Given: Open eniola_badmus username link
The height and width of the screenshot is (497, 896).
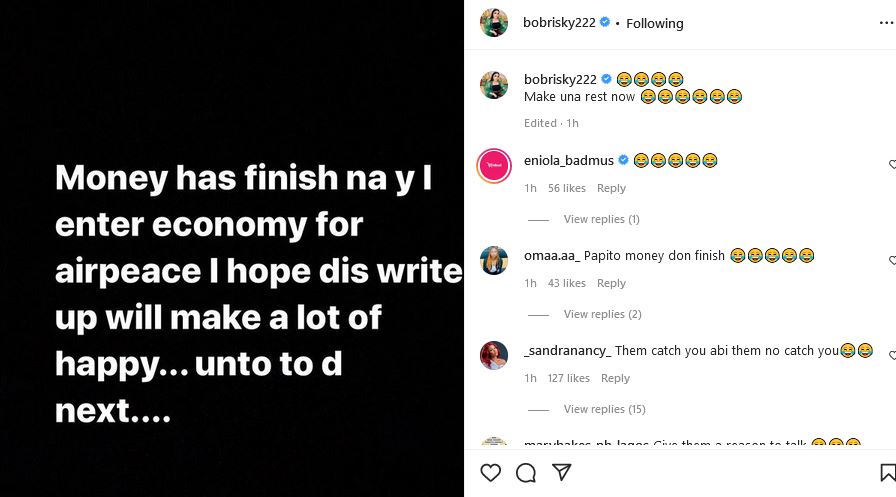Looking at the screenshot, I should [x=569, y=160].
